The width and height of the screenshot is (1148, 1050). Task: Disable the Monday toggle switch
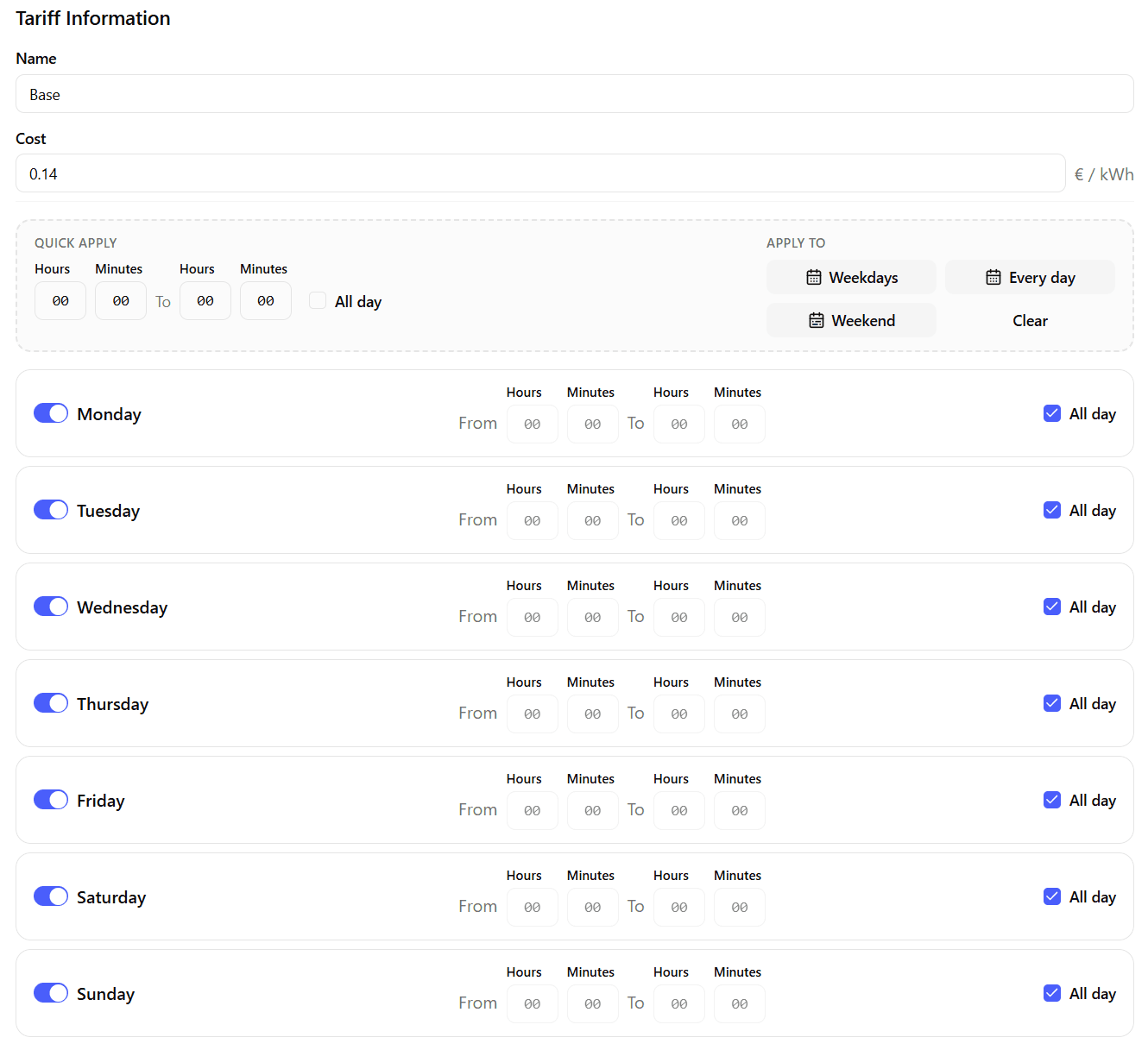click(x=50, y=412)
